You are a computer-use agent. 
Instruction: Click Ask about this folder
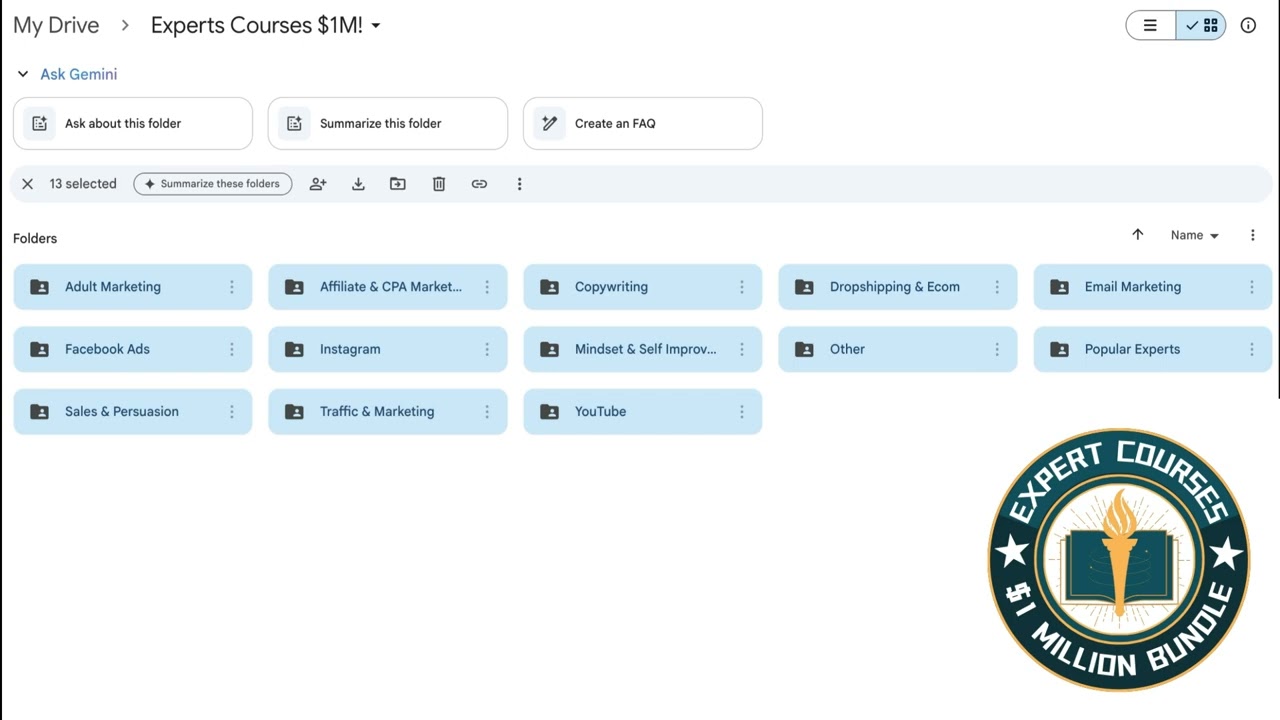[133, 123]
